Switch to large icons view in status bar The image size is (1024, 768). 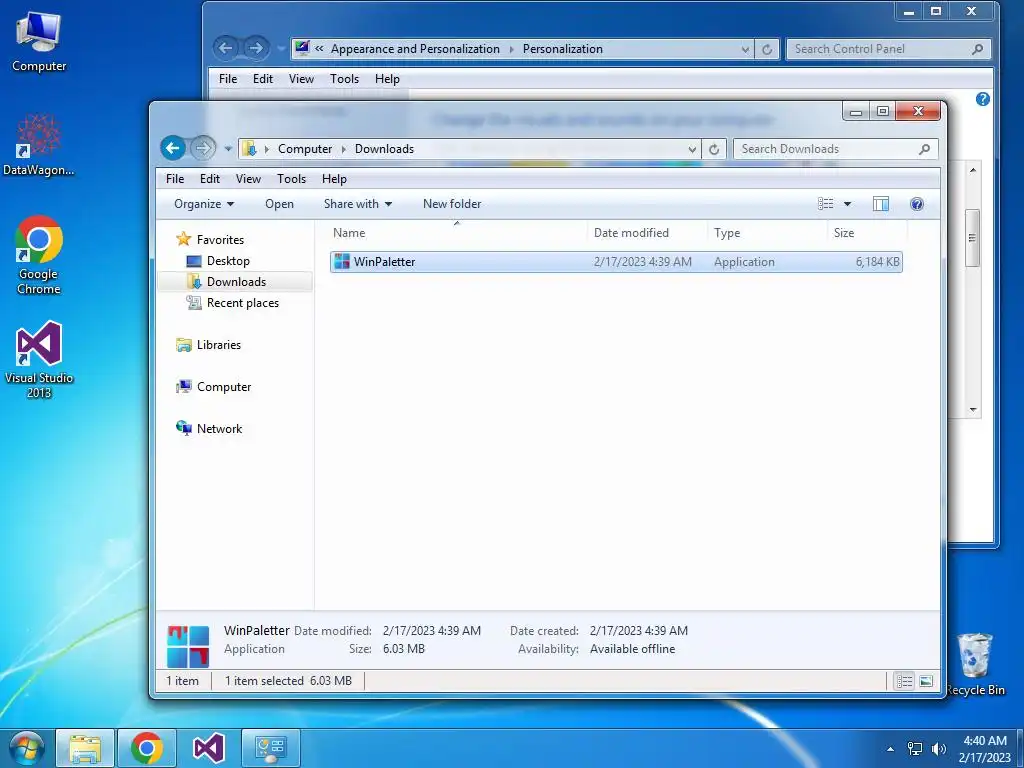[x=926, y=681]
